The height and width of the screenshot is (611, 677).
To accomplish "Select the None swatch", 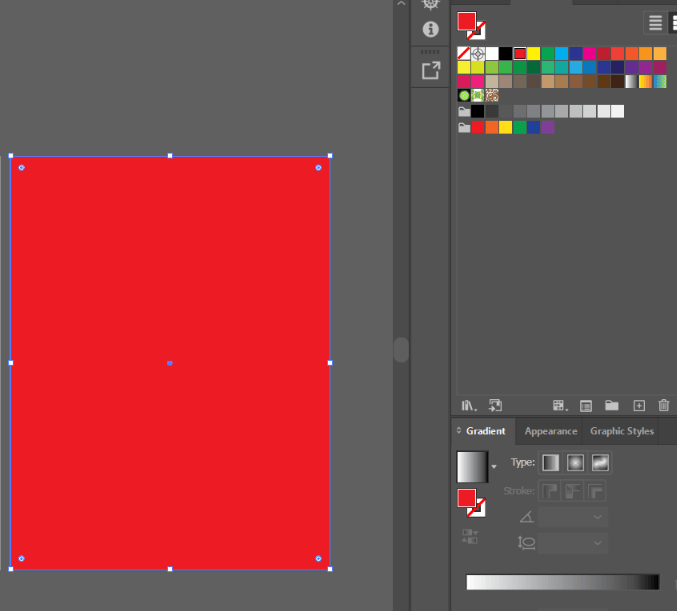I will pos(464,54).
